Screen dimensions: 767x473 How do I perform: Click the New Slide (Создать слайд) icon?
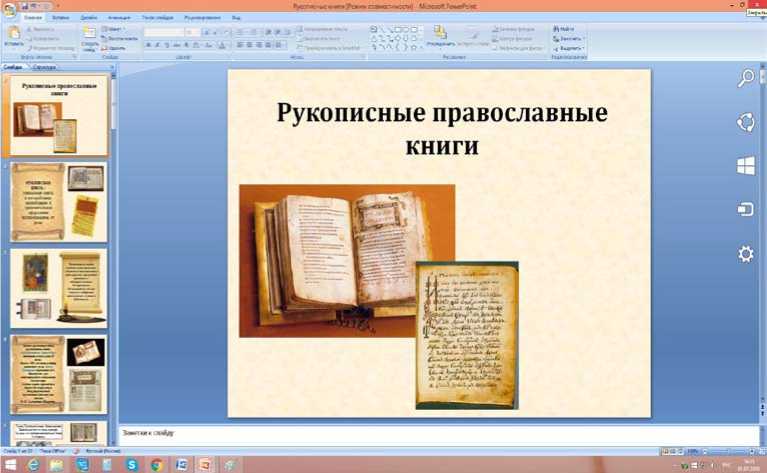89,33
